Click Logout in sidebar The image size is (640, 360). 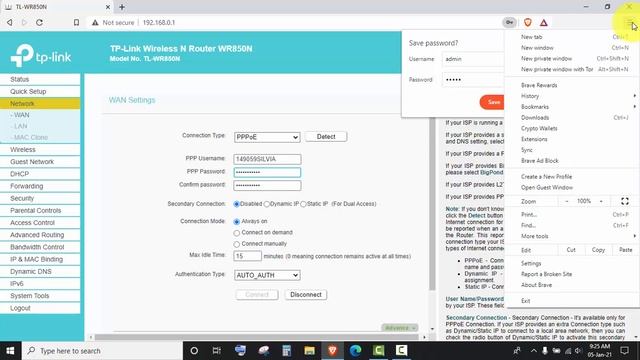point(40,308)
